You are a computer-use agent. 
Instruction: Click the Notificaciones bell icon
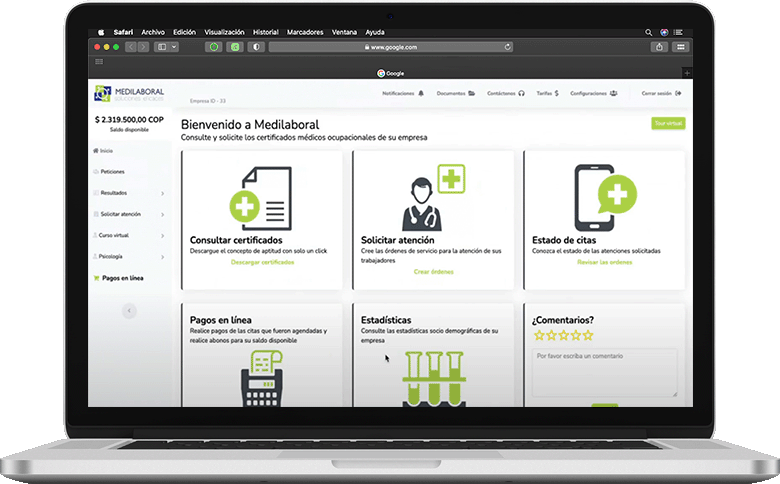pyautogui.click(x=421, y=93)
